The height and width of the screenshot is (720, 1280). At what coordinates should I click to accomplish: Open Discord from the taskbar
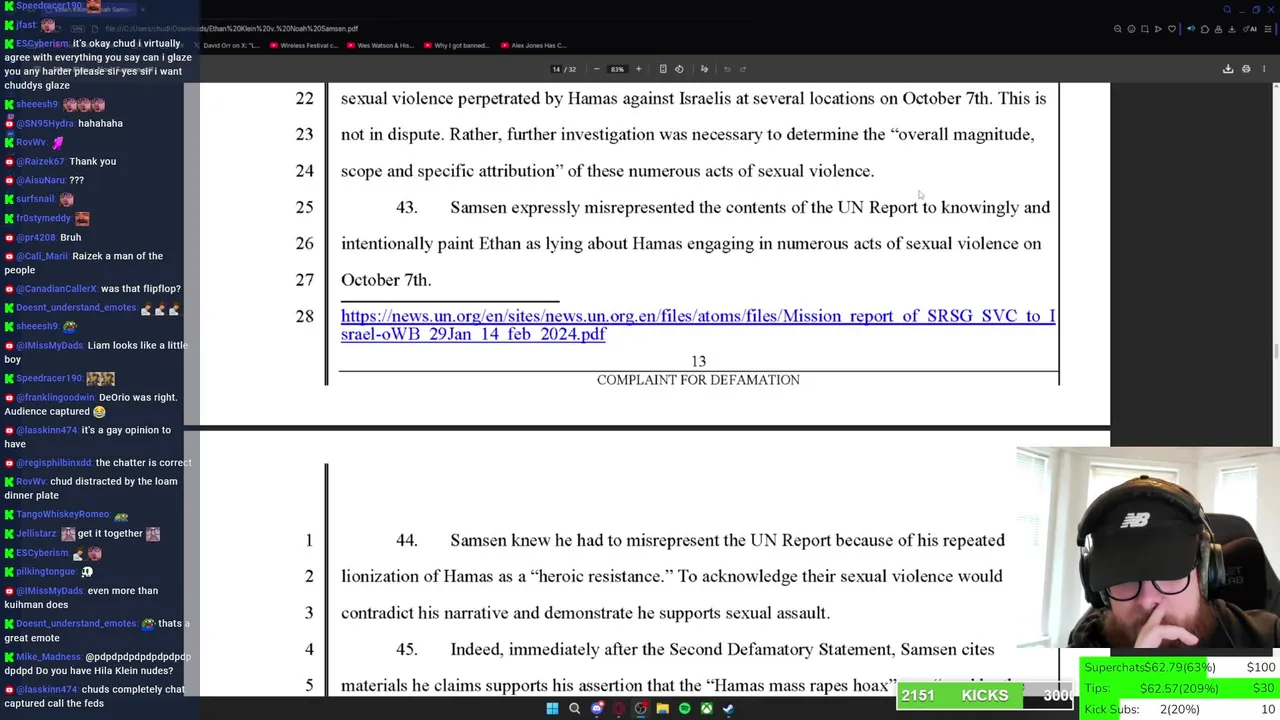click(597, 709)
